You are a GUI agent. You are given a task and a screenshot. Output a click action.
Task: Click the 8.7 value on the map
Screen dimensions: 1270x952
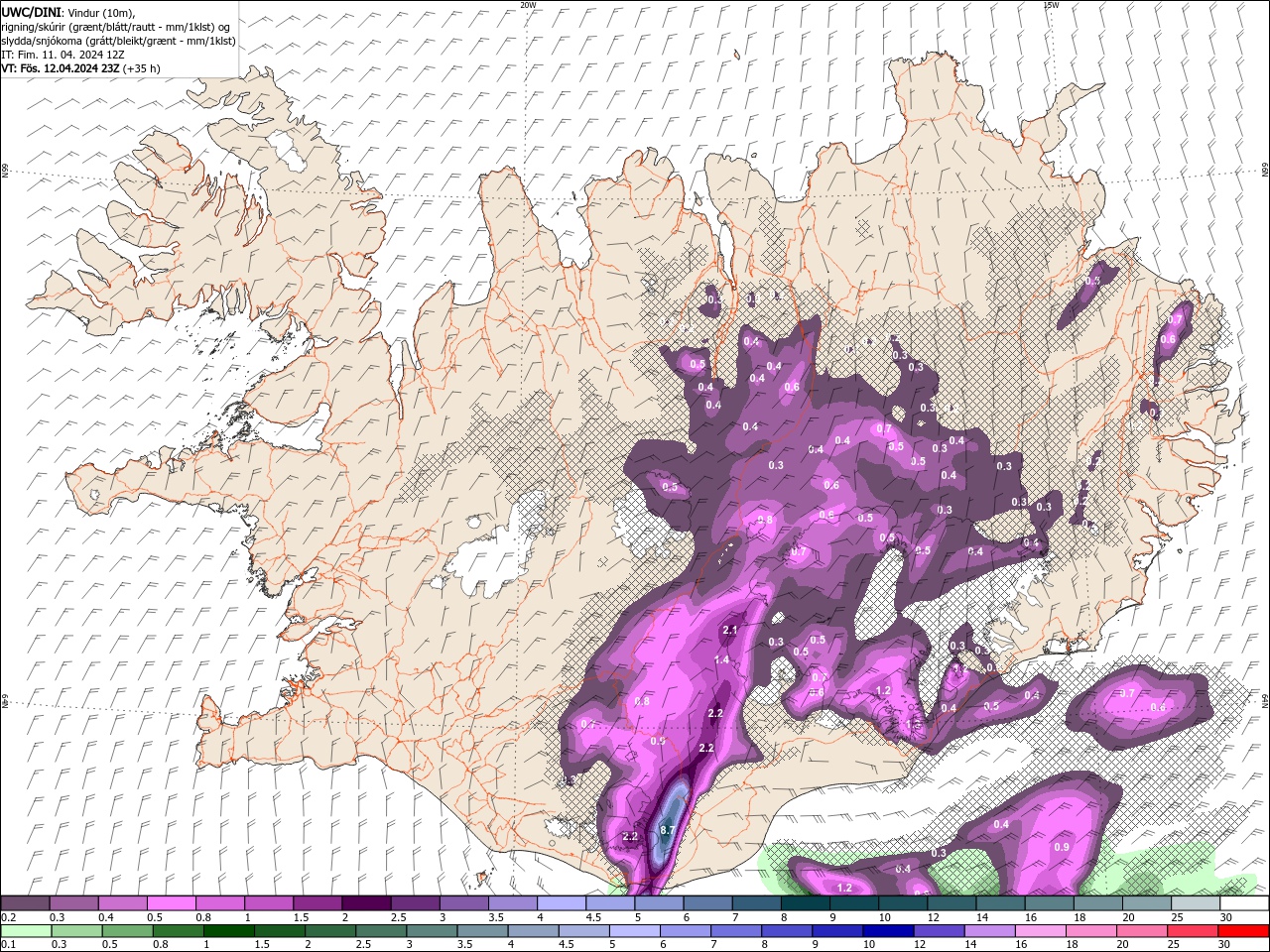(x=667, y=830)
